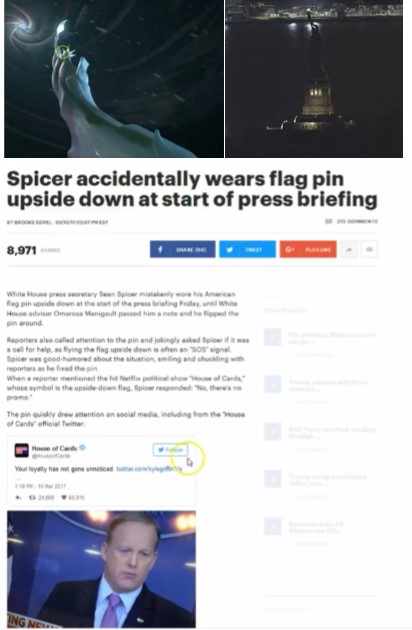Click the Spicer flag pin headline
Image resolution: width=412 pixels, height=630 pixels.
(192, 189)
